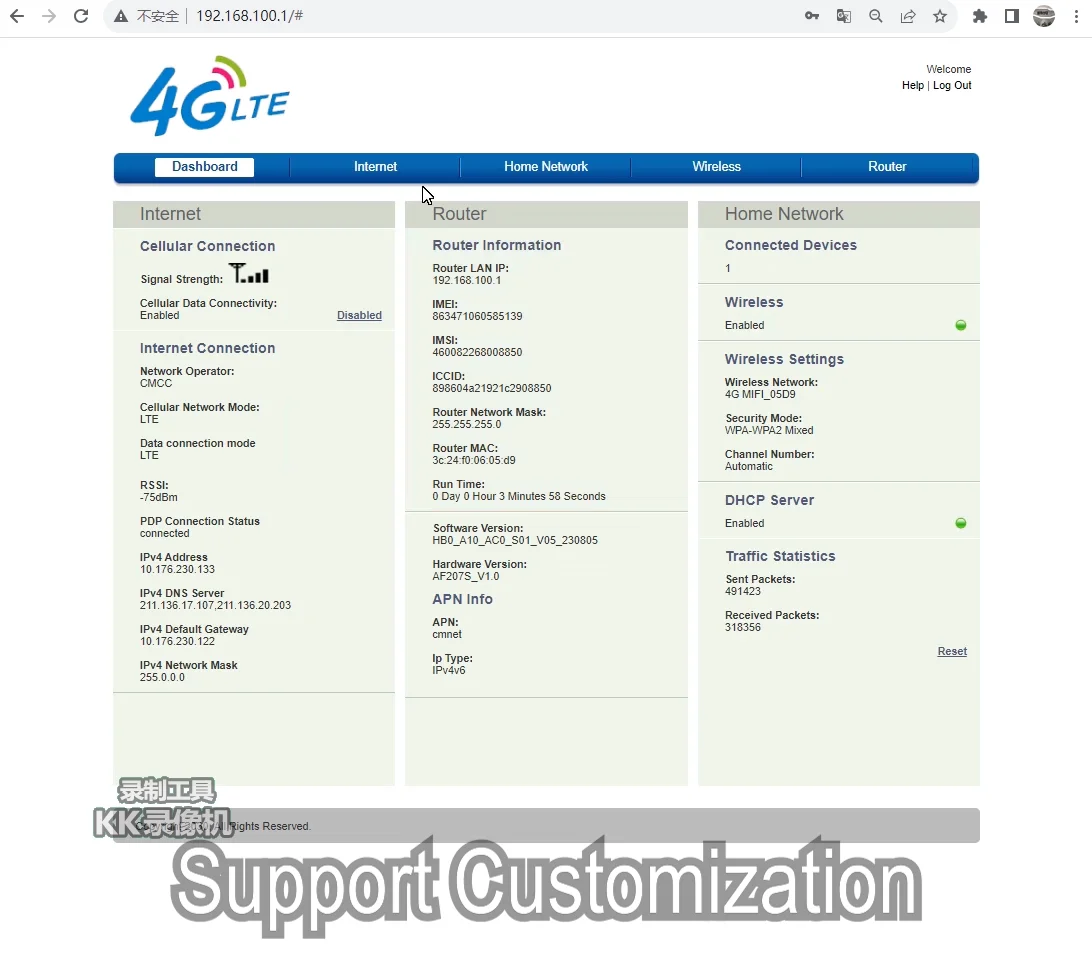Switch to the Wireless tab

tap(715, 166)
